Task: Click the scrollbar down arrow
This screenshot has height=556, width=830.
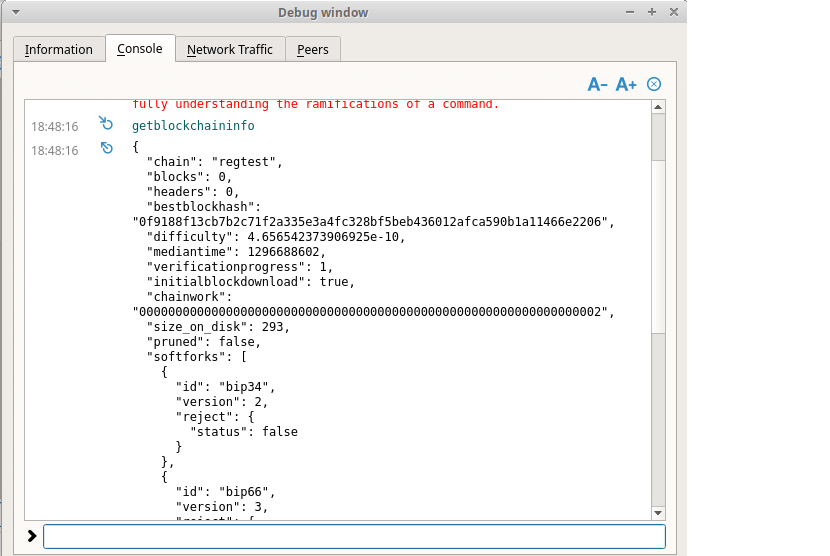Action: 658,513
